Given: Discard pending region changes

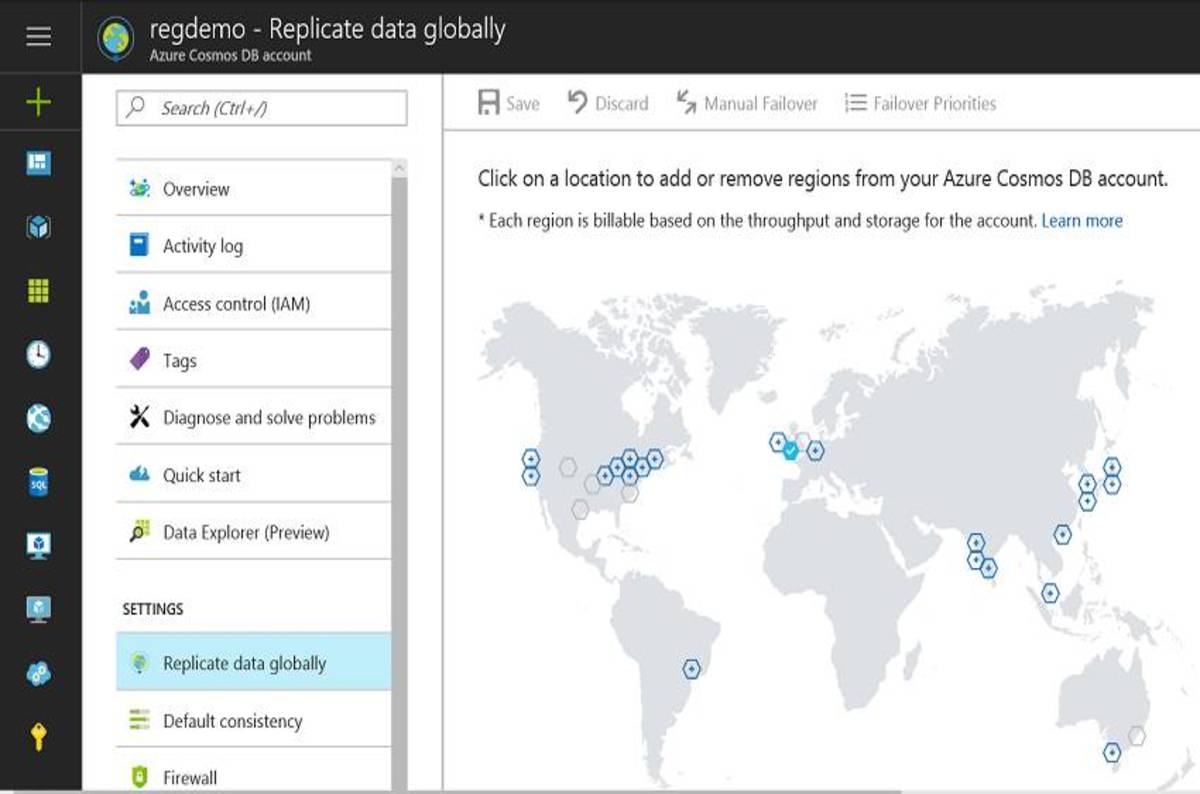Looking at the screenshot, I should tap(607, 102).
